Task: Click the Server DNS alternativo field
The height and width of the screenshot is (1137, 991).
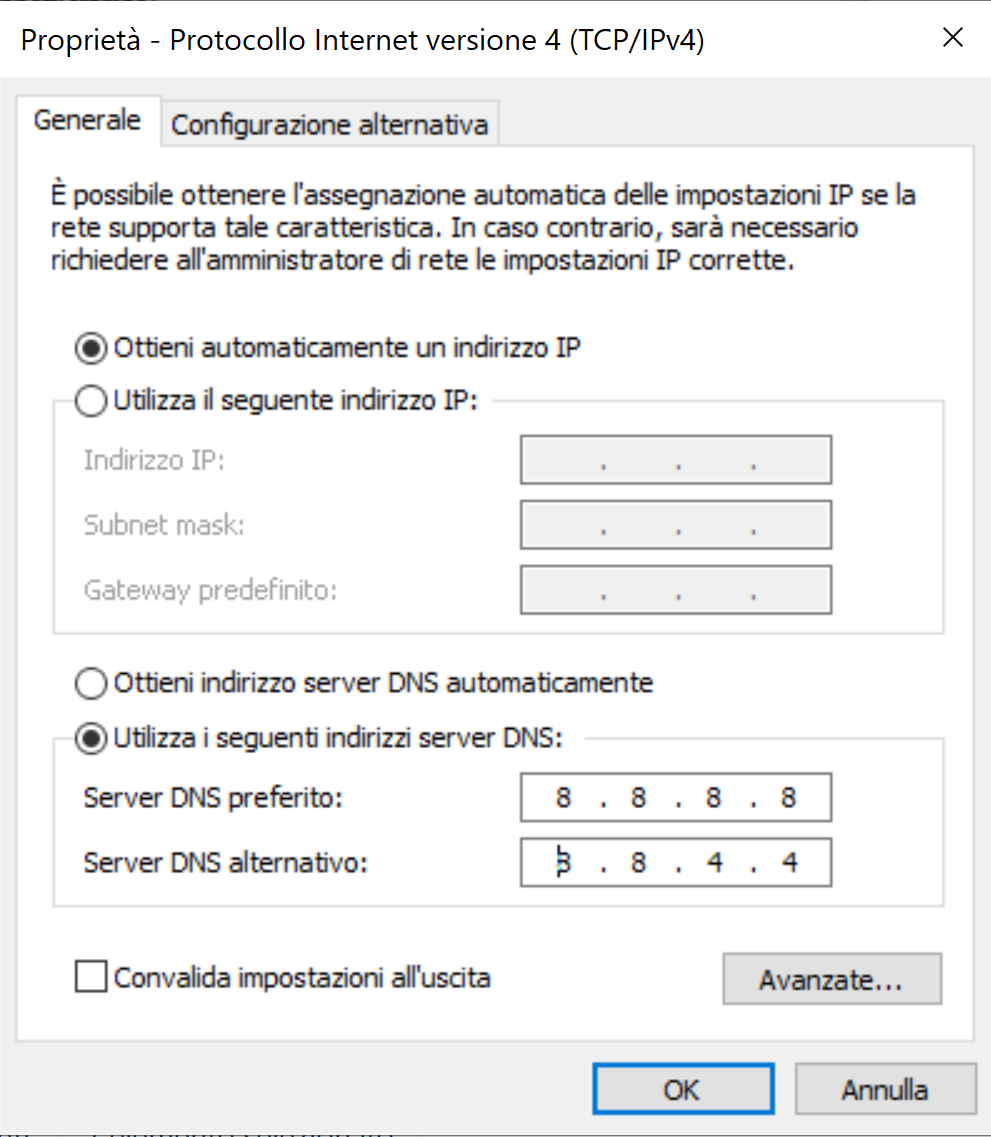Action: pos(676,862)
